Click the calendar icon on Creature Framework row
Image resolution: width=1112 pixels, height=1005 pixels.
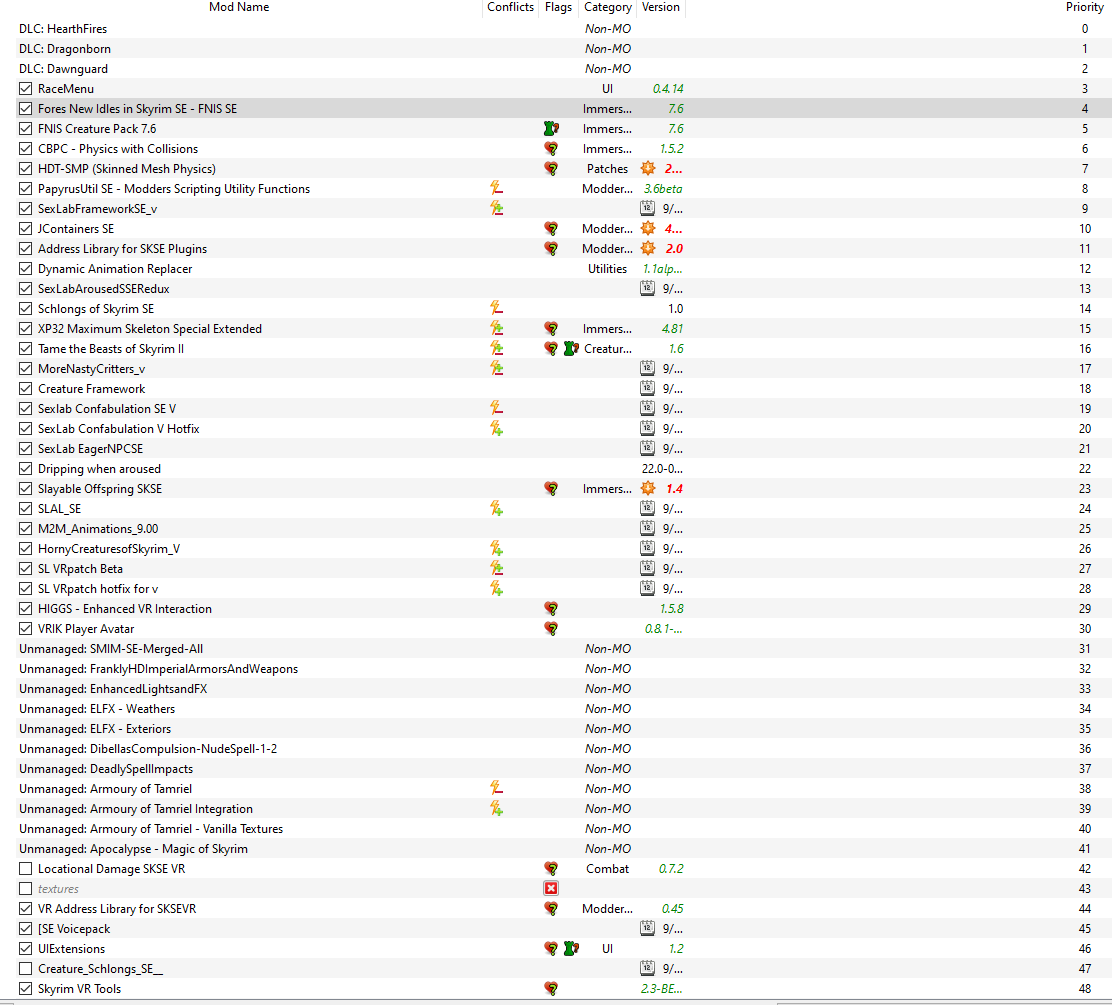[647, 389]
